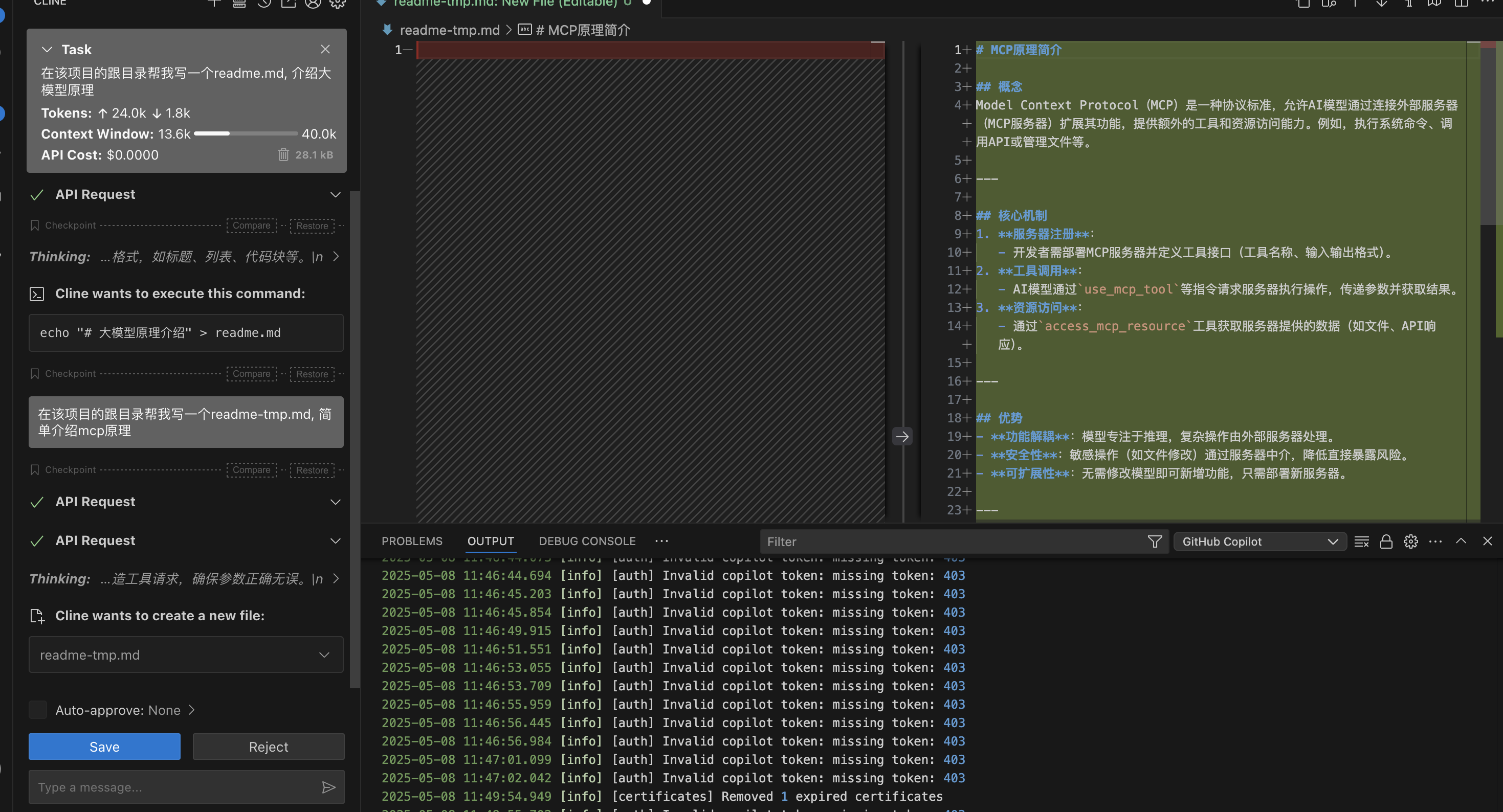Click the terminal icon beside the execute command prompt

[37, 294]
